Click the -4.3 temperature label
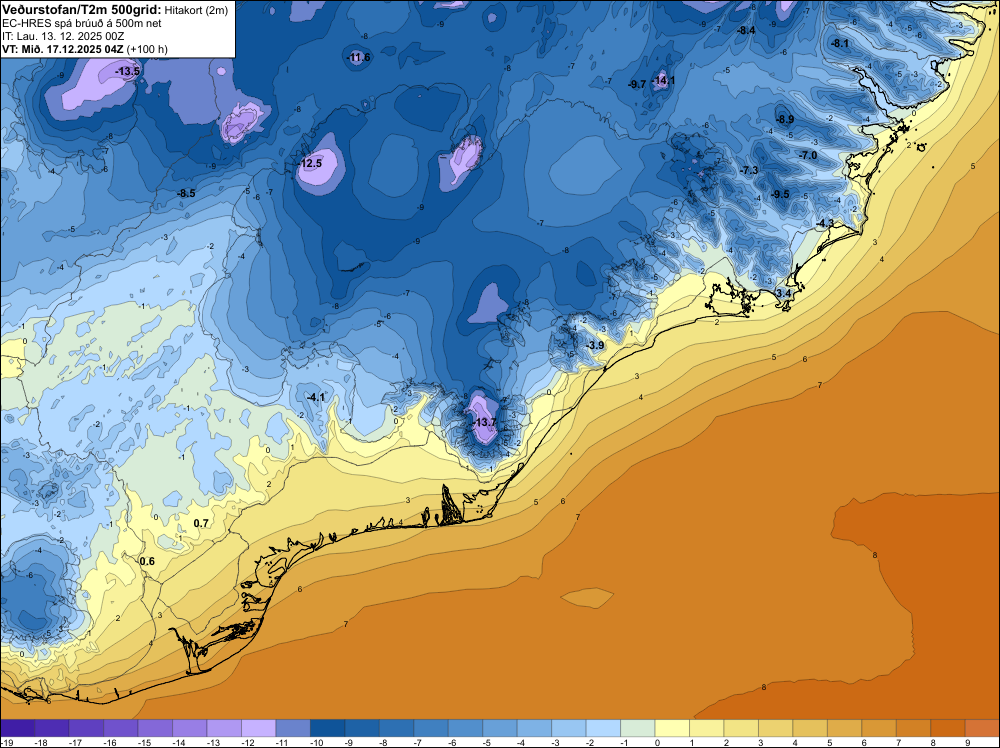Screen dimensions: 1000x748 point(825,223)
